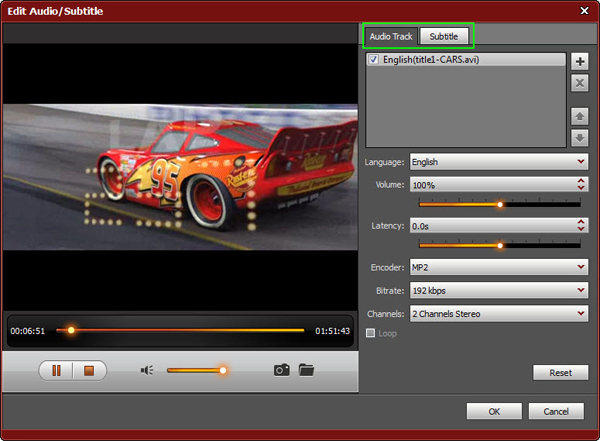Open the Bitrate 192 kbps dropdown
Image resolution: width=600 pixels, height=441 pixels.
click(499, 291)
